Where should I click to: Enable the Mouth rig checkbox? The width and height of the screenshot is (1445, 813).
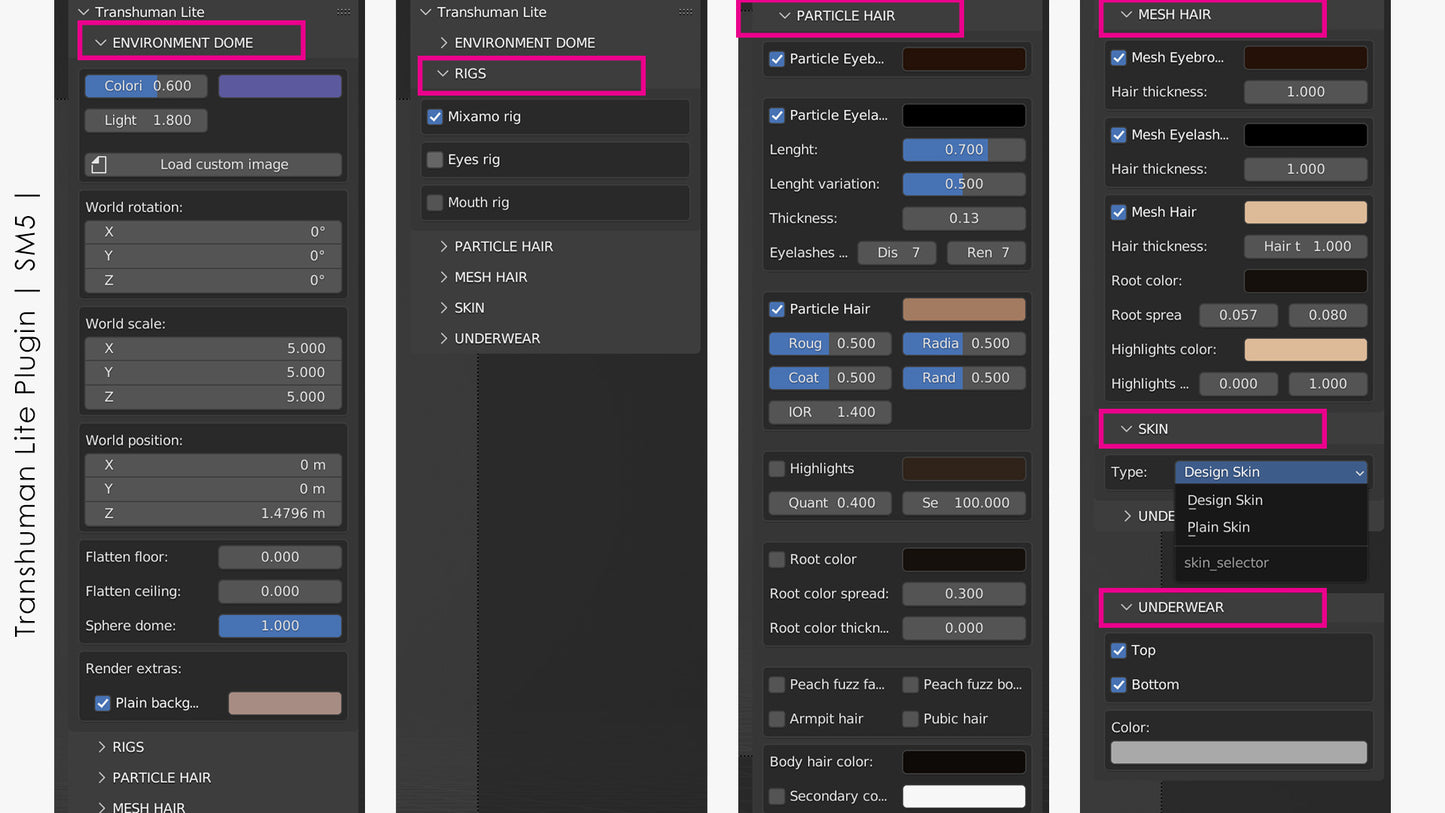(435, 203)
